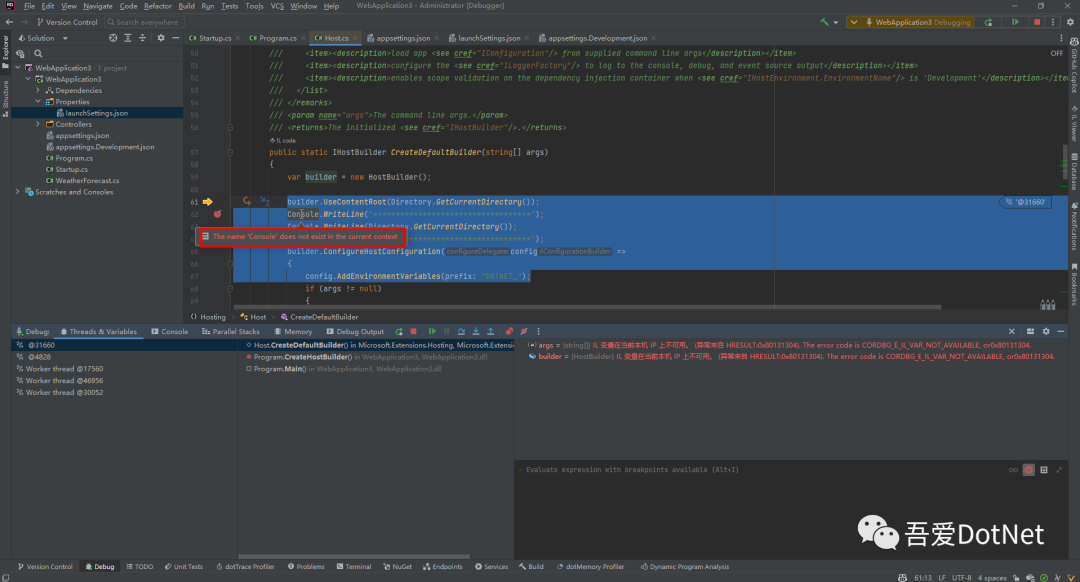Screen dimensions: 1080x582
Task: Open GitHub Copilot side panel
Action: point(1074,67)
